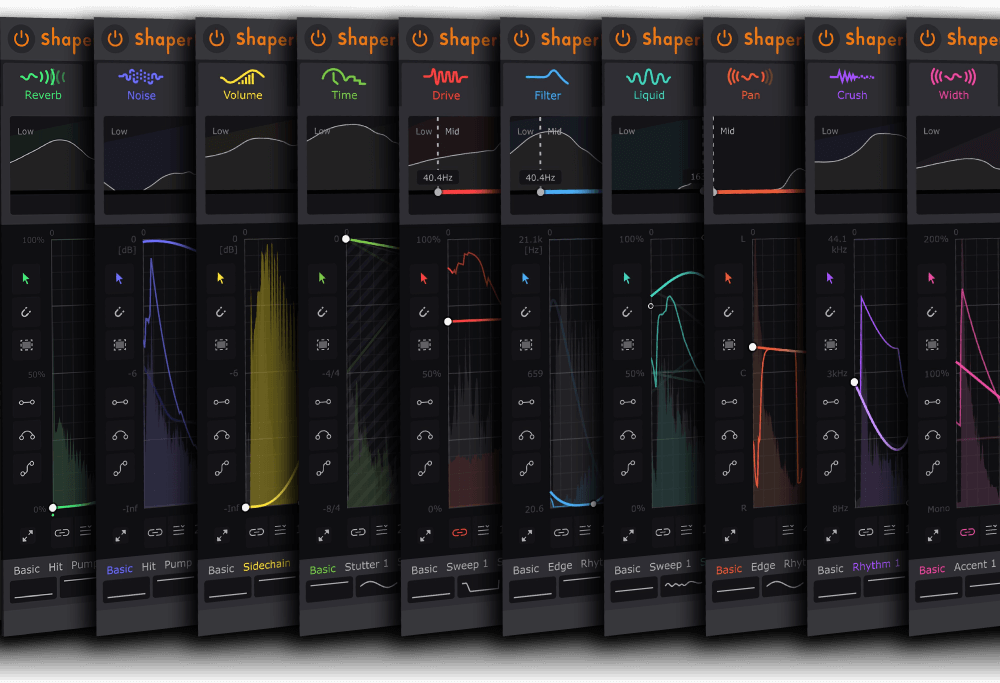Pick the straight line draw tool in the Filter shaper
The width and height of the screenshot is (1000, 683).
click(525, 402)
